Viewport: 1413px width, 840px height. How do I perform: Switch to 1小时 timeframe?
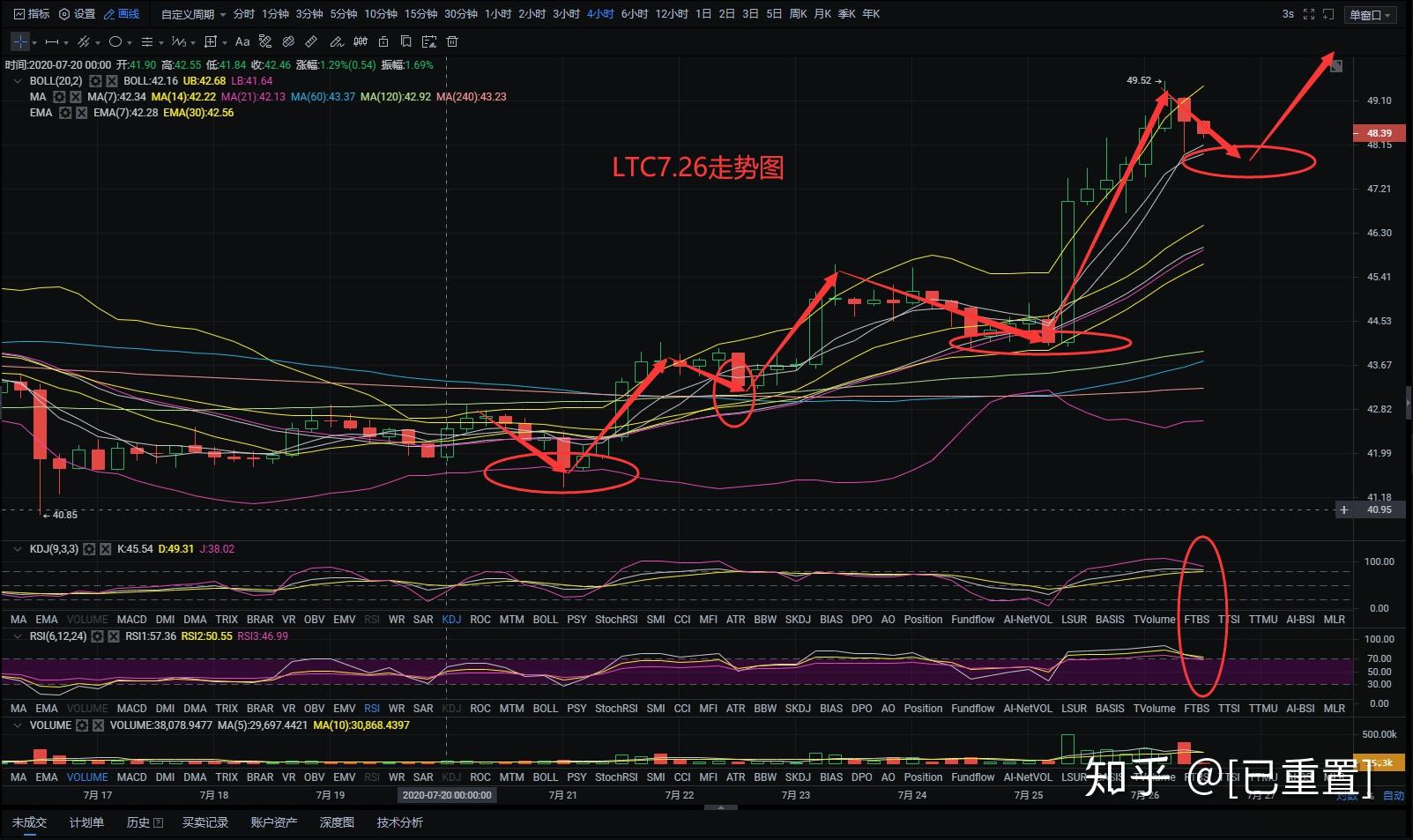pyautogui.click(x=498, y=14)
